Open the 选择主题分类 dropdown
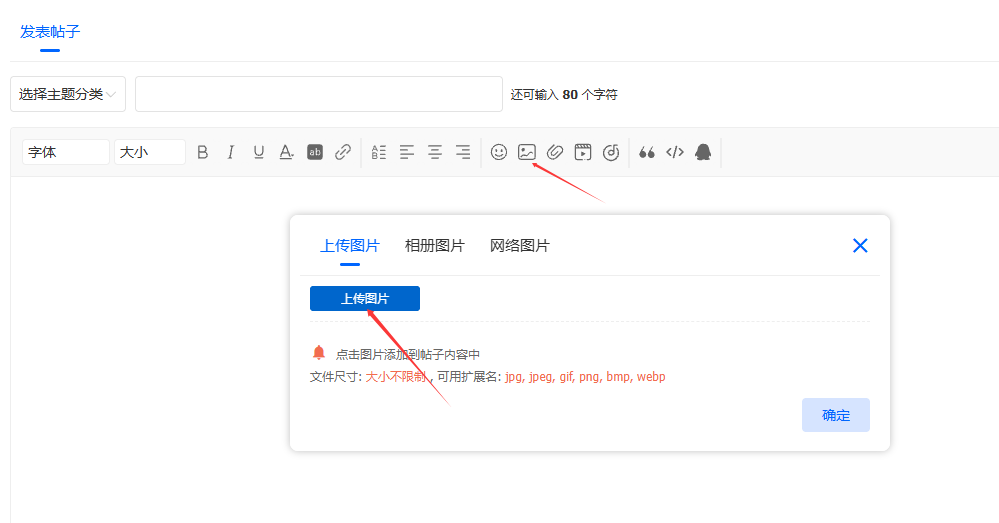Image resolution: width=999 pixels, height=523 pixels. click(68, 94)
